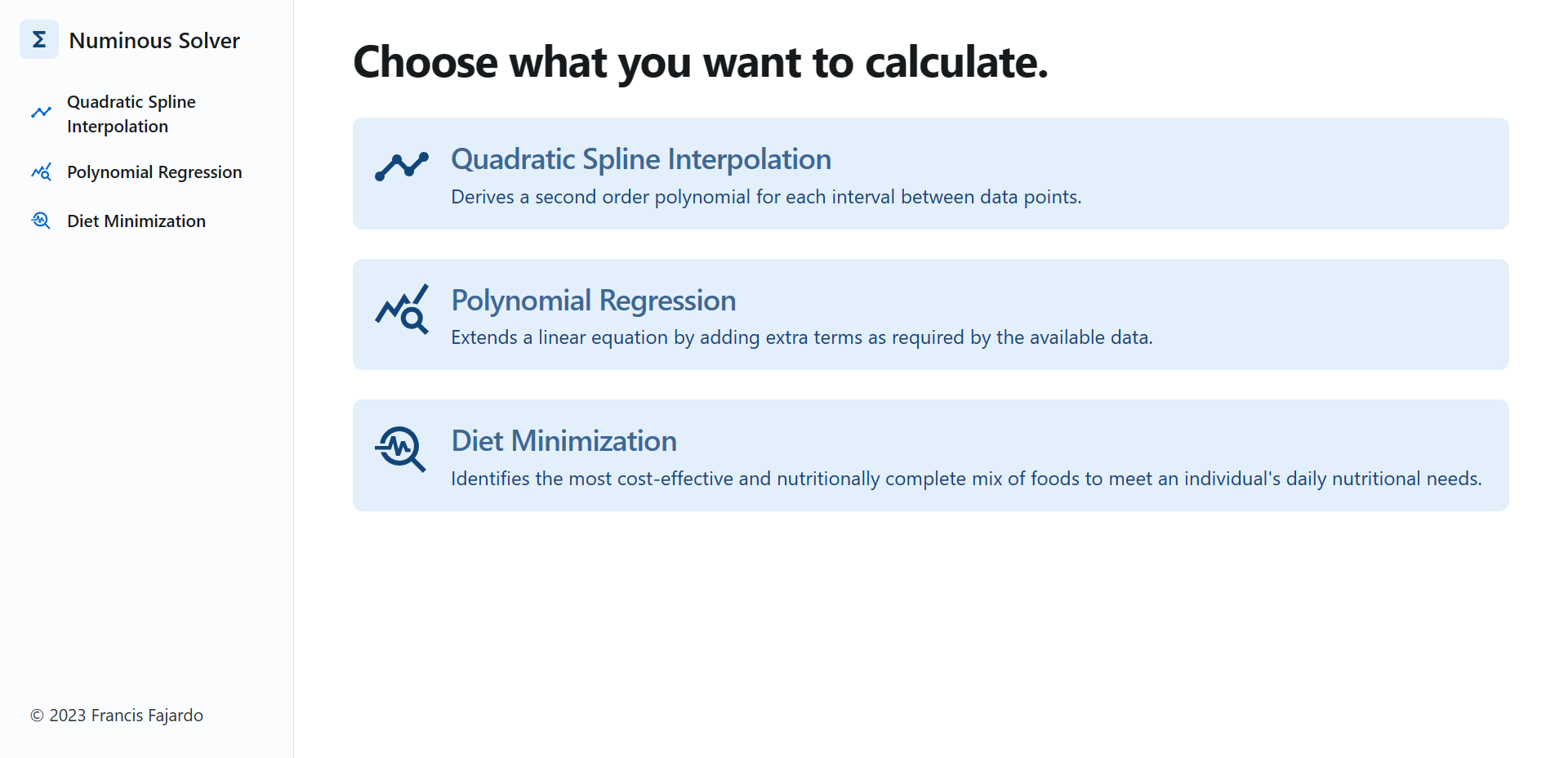The width and height of the screenshot is (1568, 758).
Task: Open the Diet Minimization card title
Action: [563, 441]
